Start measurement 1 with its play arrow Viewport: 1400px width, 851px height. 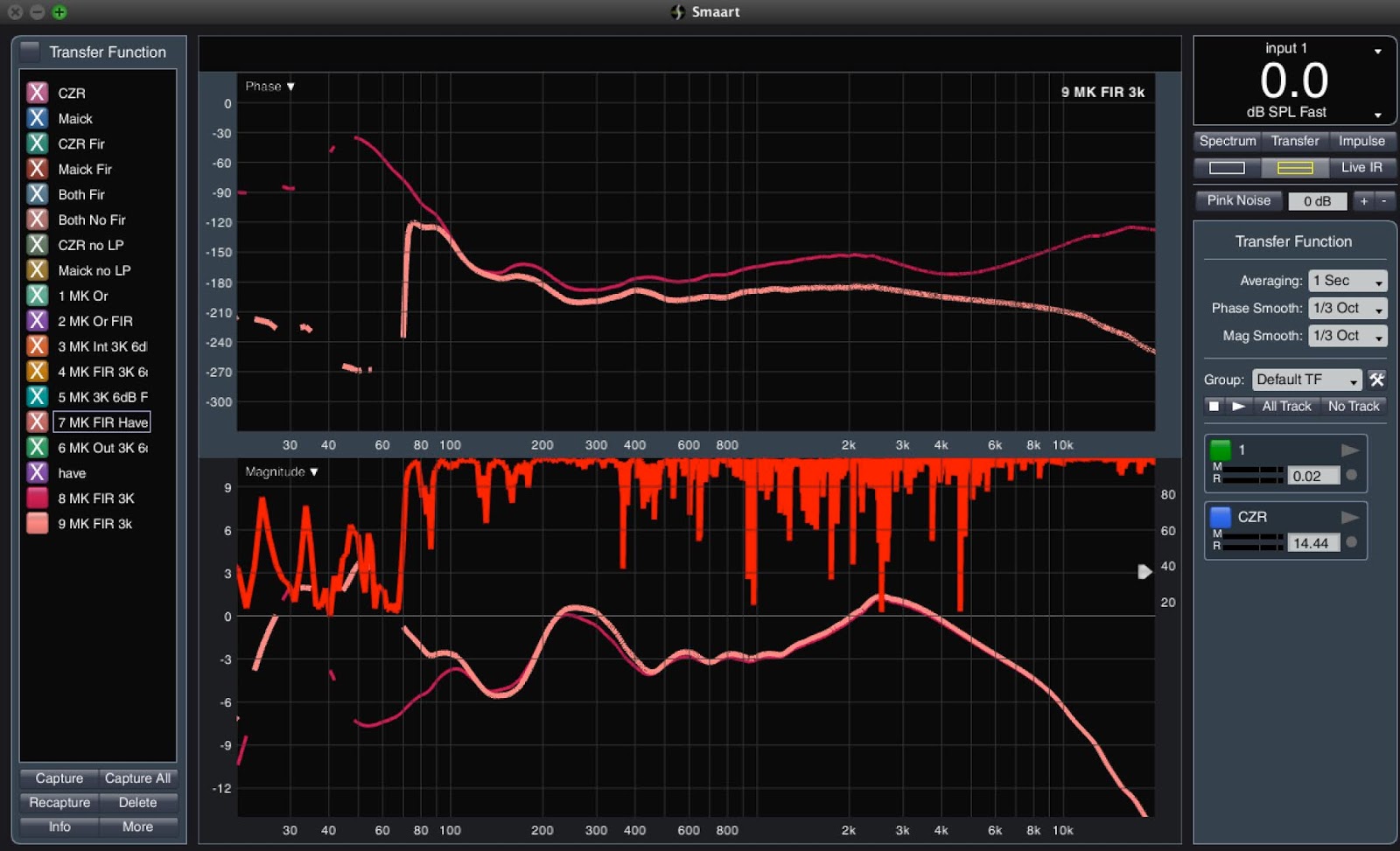click(x=1350, y=450)
